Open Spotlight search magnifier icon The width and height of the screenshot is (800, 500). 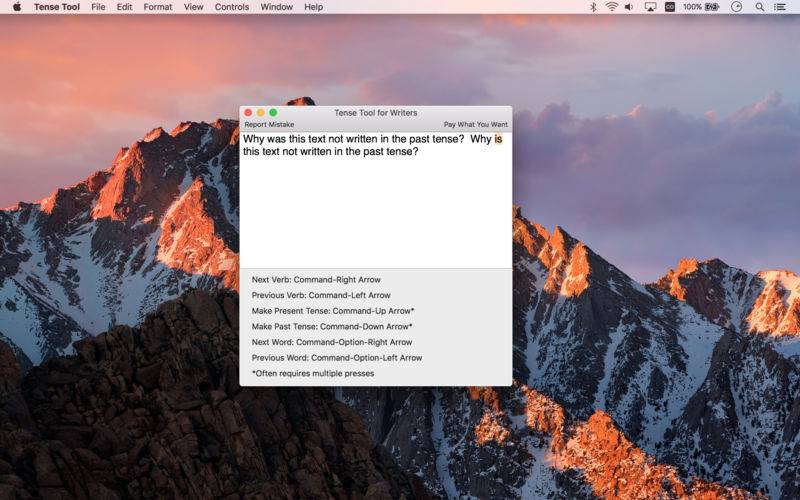(x=760, y=7)
